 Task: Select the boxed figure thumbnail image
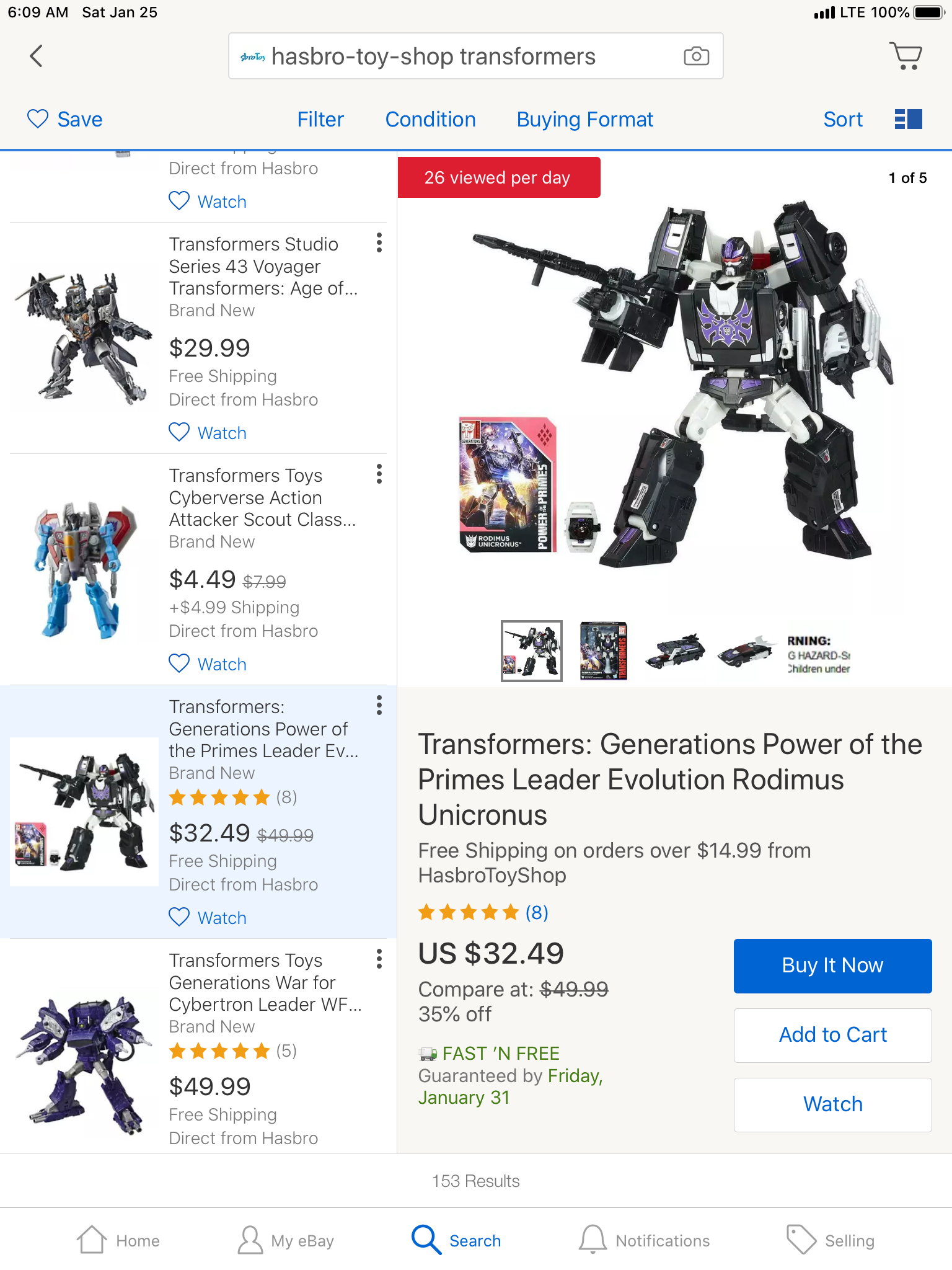tap(604, 651)
